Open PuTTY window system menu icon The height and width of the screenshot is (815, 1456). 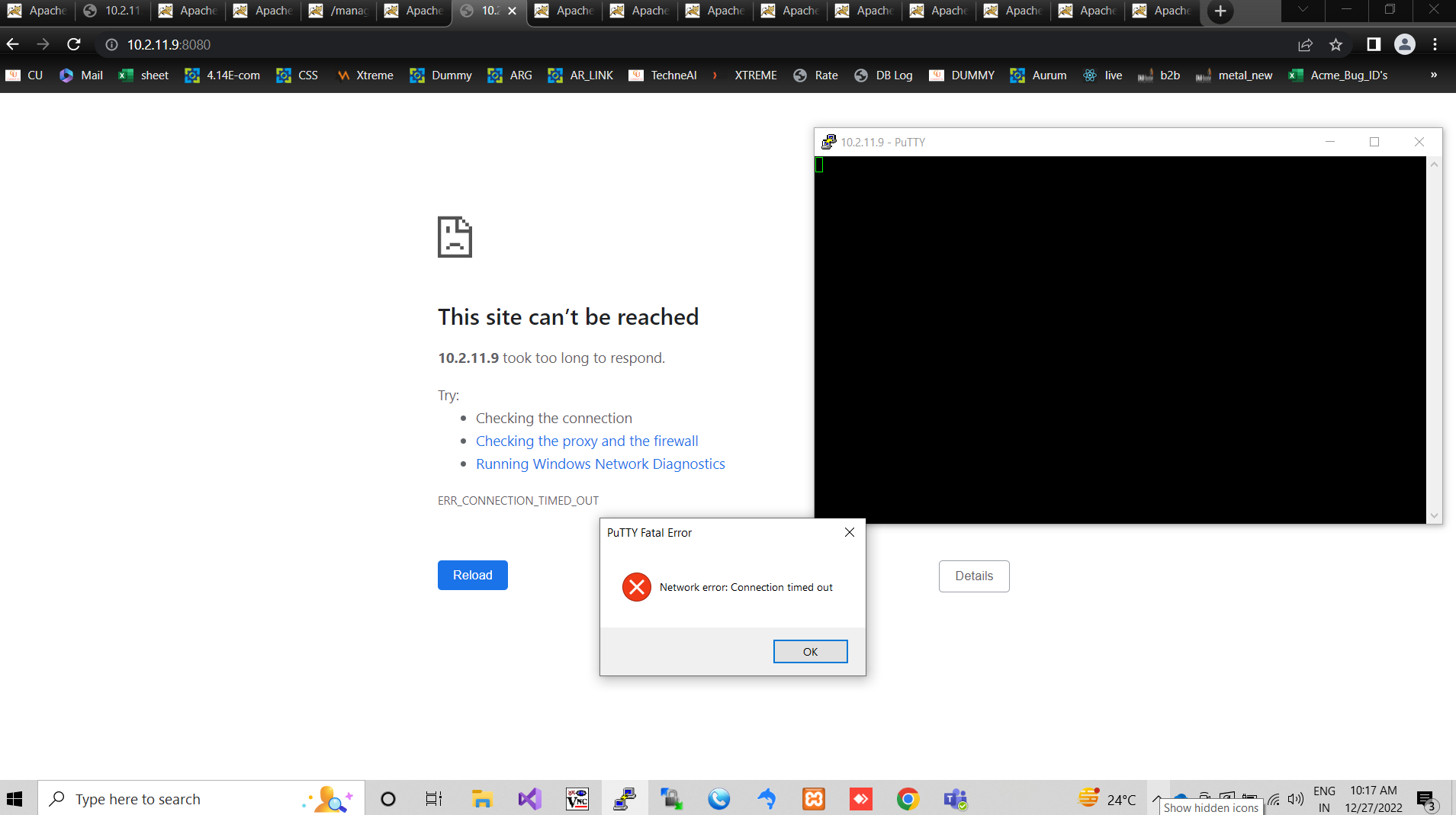point(828,142)
